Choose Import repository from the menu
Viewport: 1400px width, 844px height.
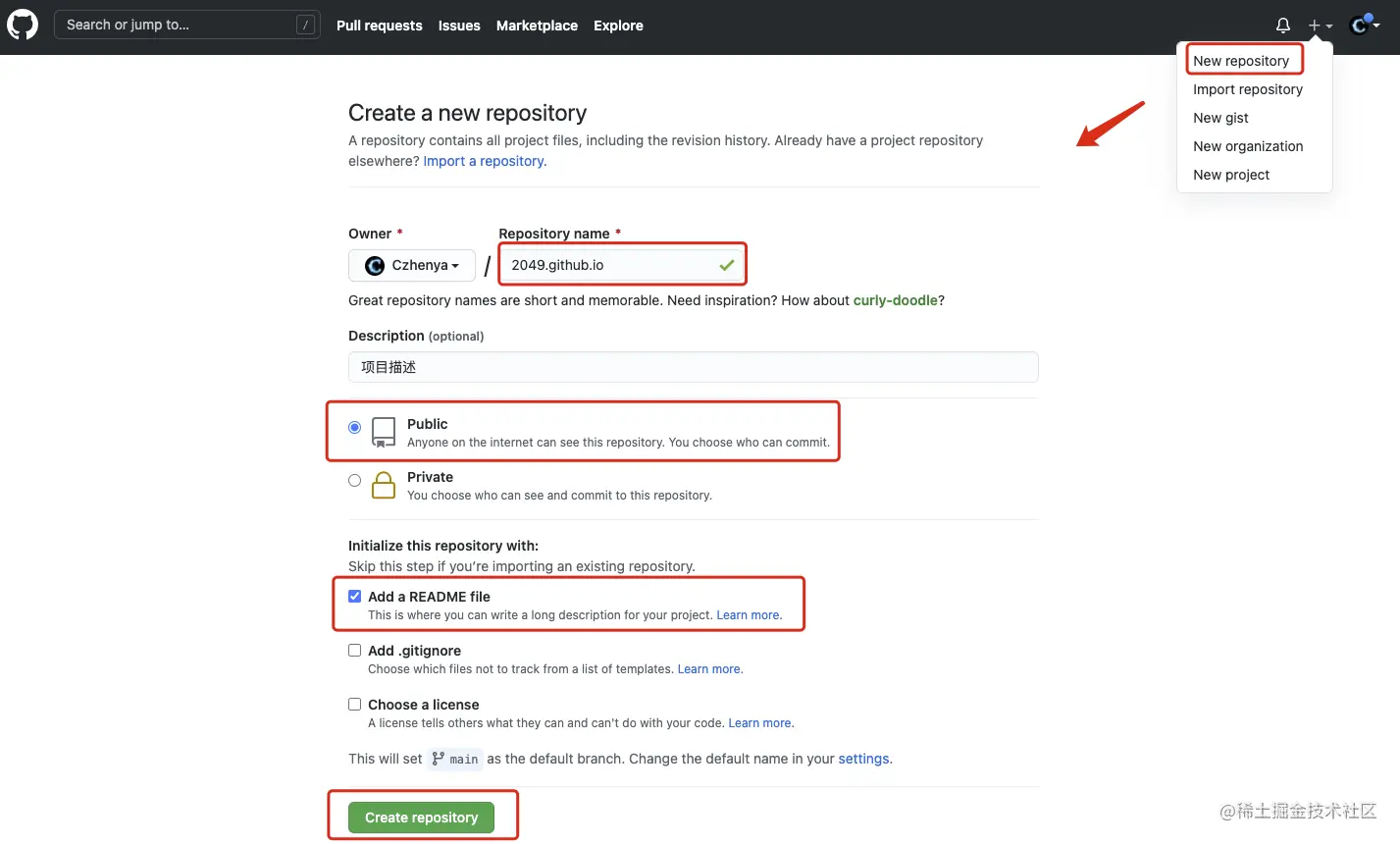1248,89
